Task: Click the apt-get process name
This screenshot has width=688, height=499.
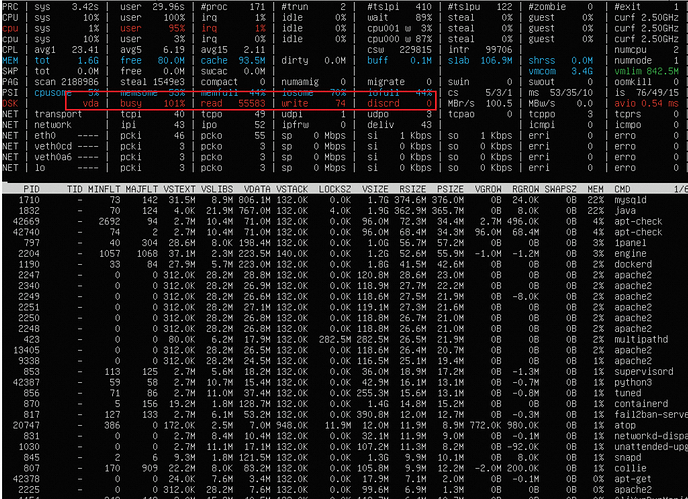Action: click(633, 479)
